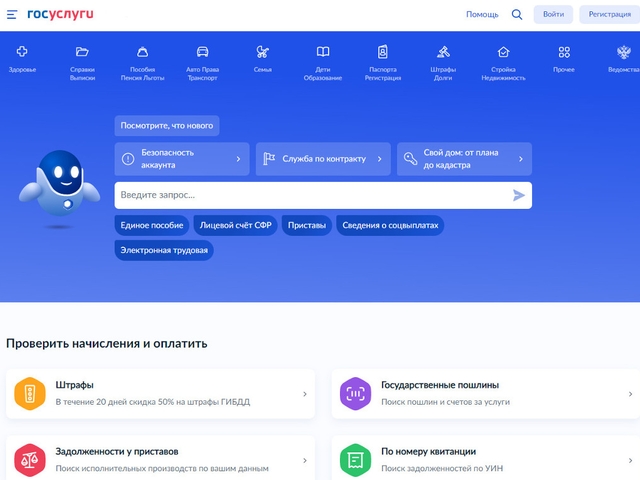Screen dimensions: 640x480
Task: Open Задолженности у приставов card chevron
Action: (x=305, y=460)
